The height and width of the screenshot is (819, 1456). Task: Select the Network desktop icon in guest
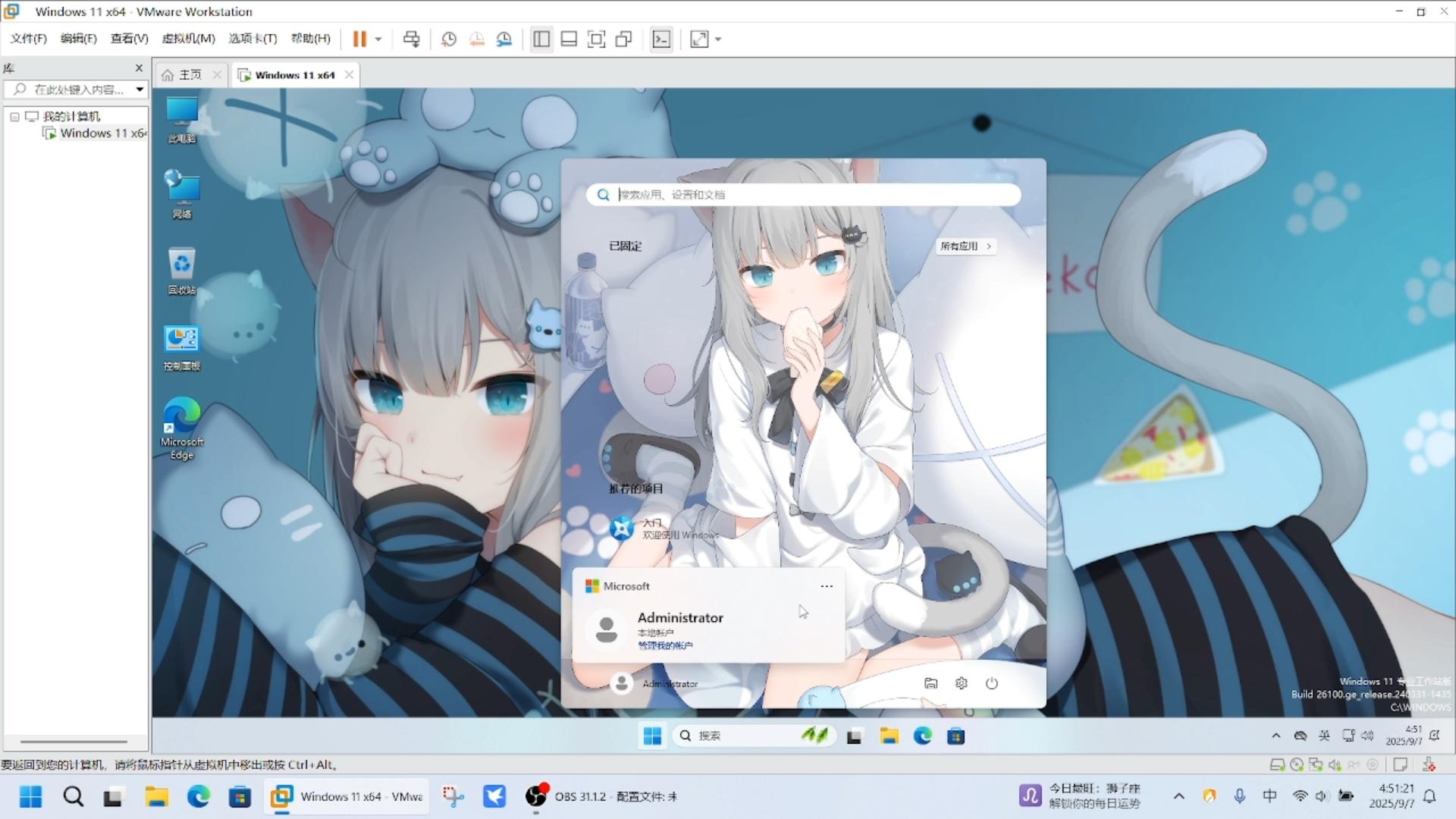point(182,195)
